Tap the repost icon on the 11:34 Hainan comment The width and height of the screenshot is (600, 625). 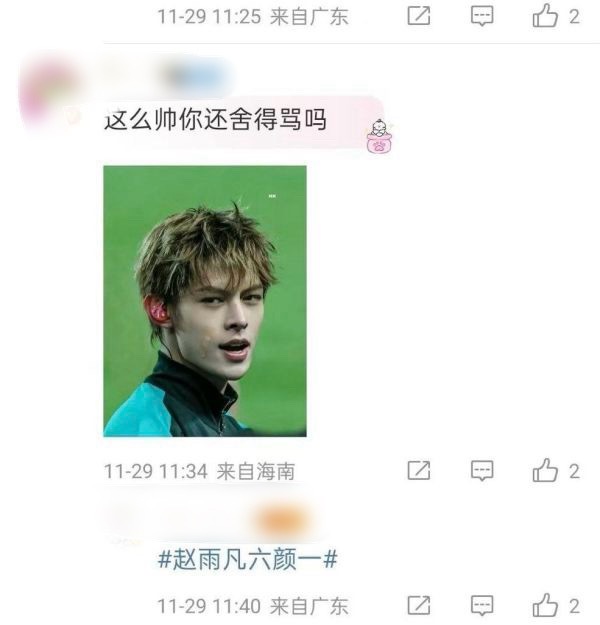click(419, 470)
